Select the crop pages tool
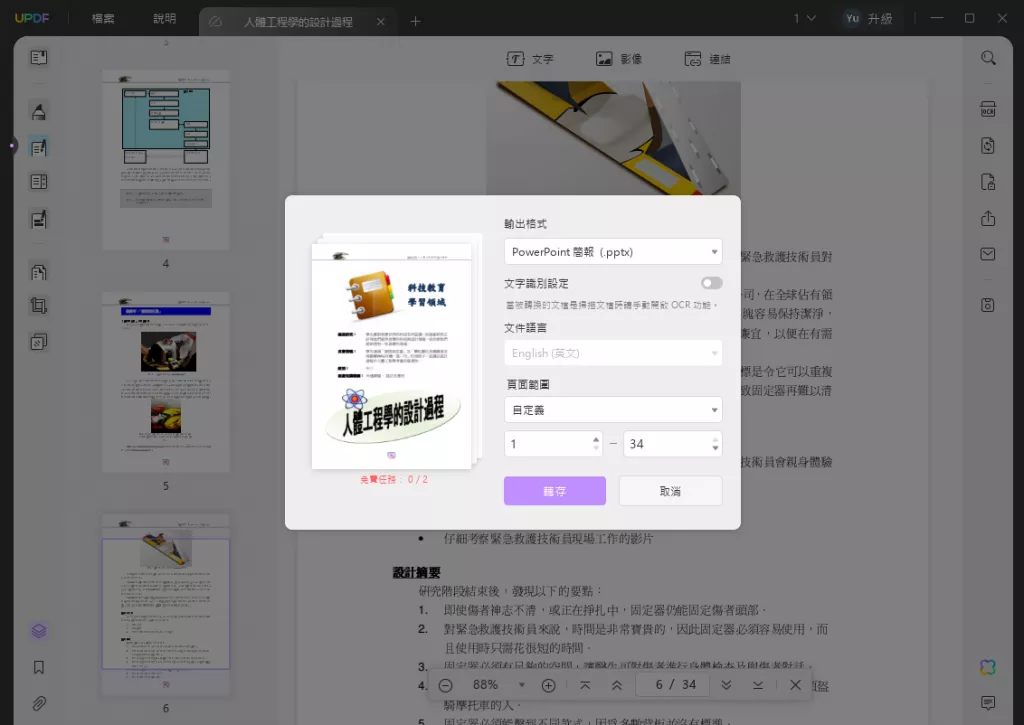The image size is (1024, 725). tap(39, 306)
